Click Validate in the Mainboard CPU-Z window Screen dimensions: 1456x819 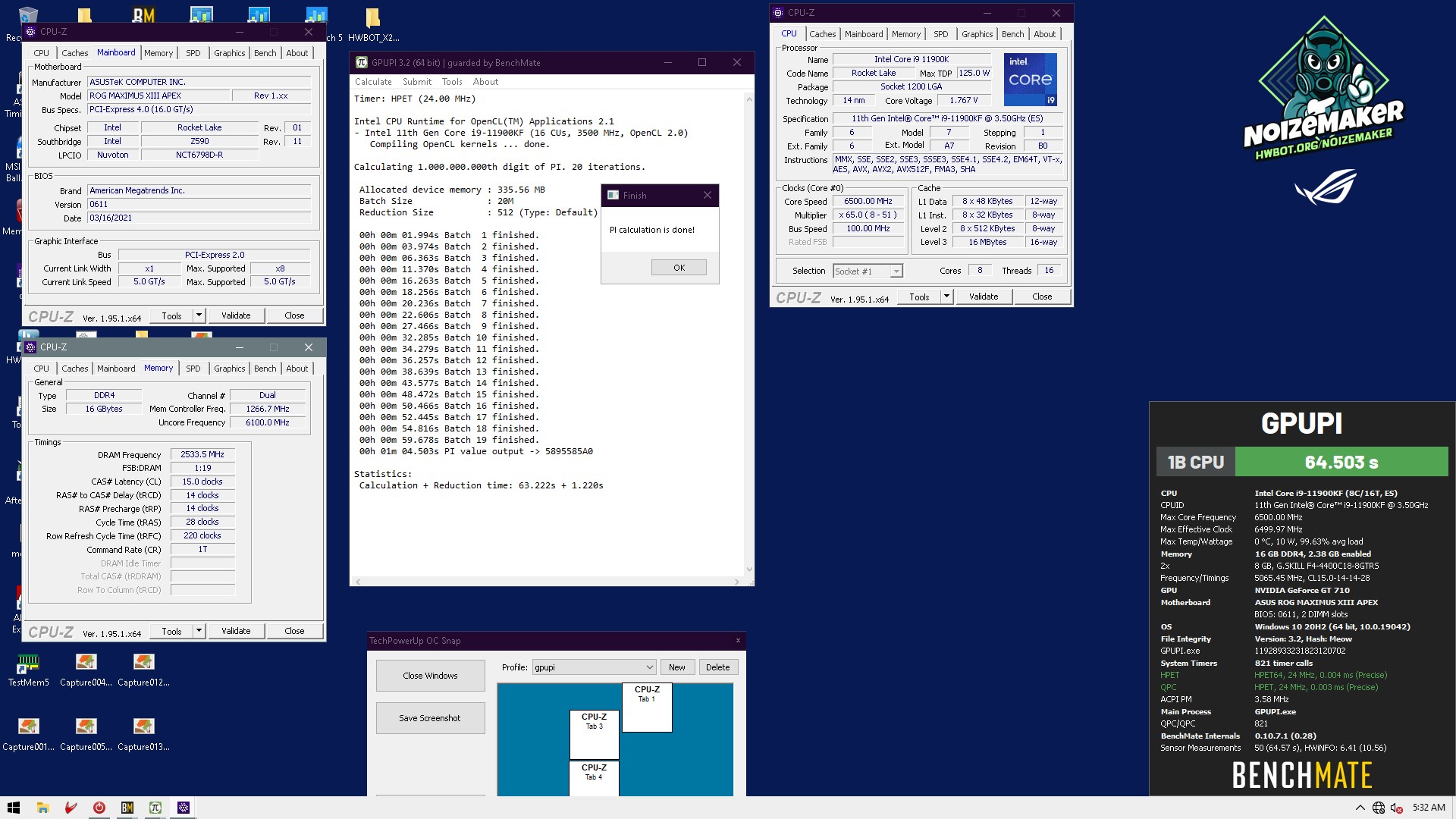pos(236,315)
